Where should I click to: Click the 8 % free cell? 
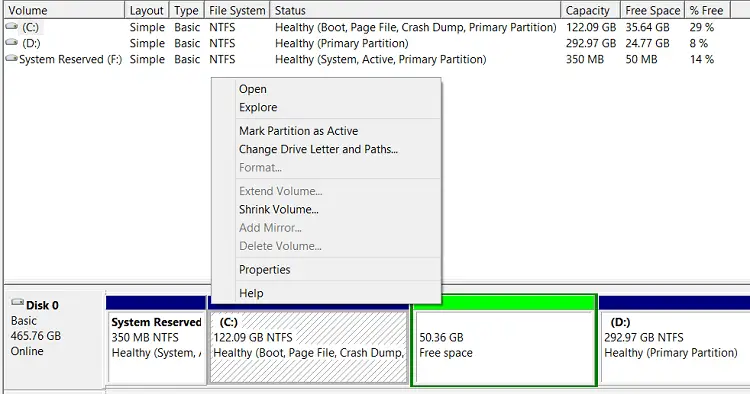pyautogui.click(x=698, y=43)
